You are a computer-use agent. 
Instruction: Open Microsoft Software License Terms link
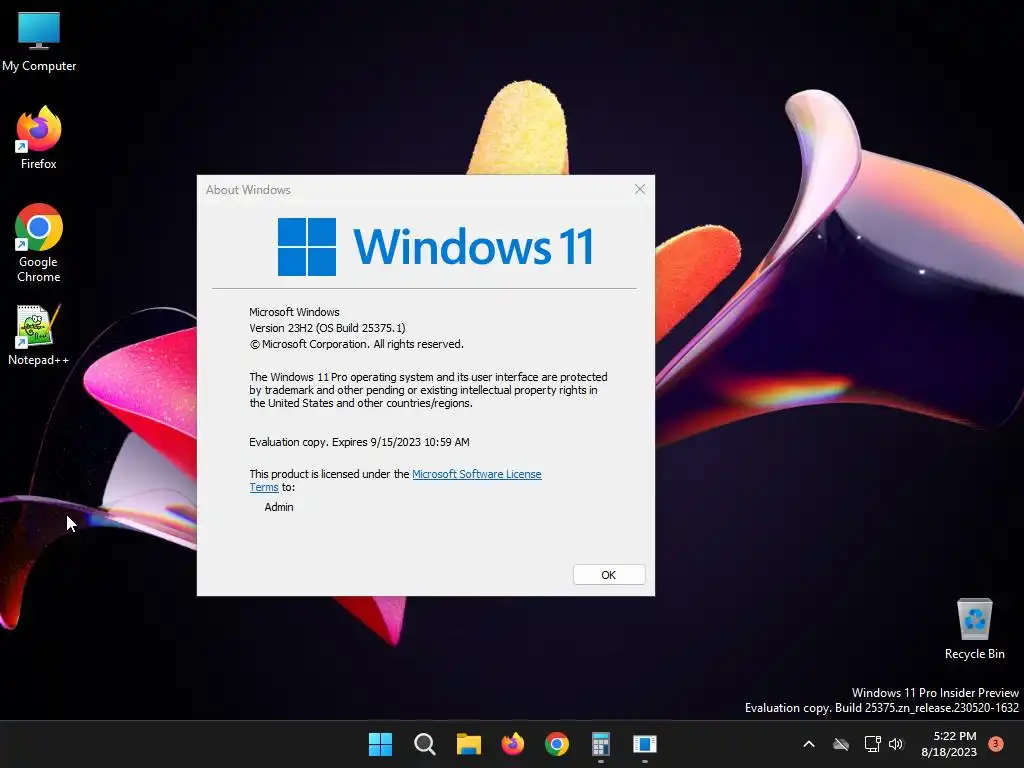[395, 481]
